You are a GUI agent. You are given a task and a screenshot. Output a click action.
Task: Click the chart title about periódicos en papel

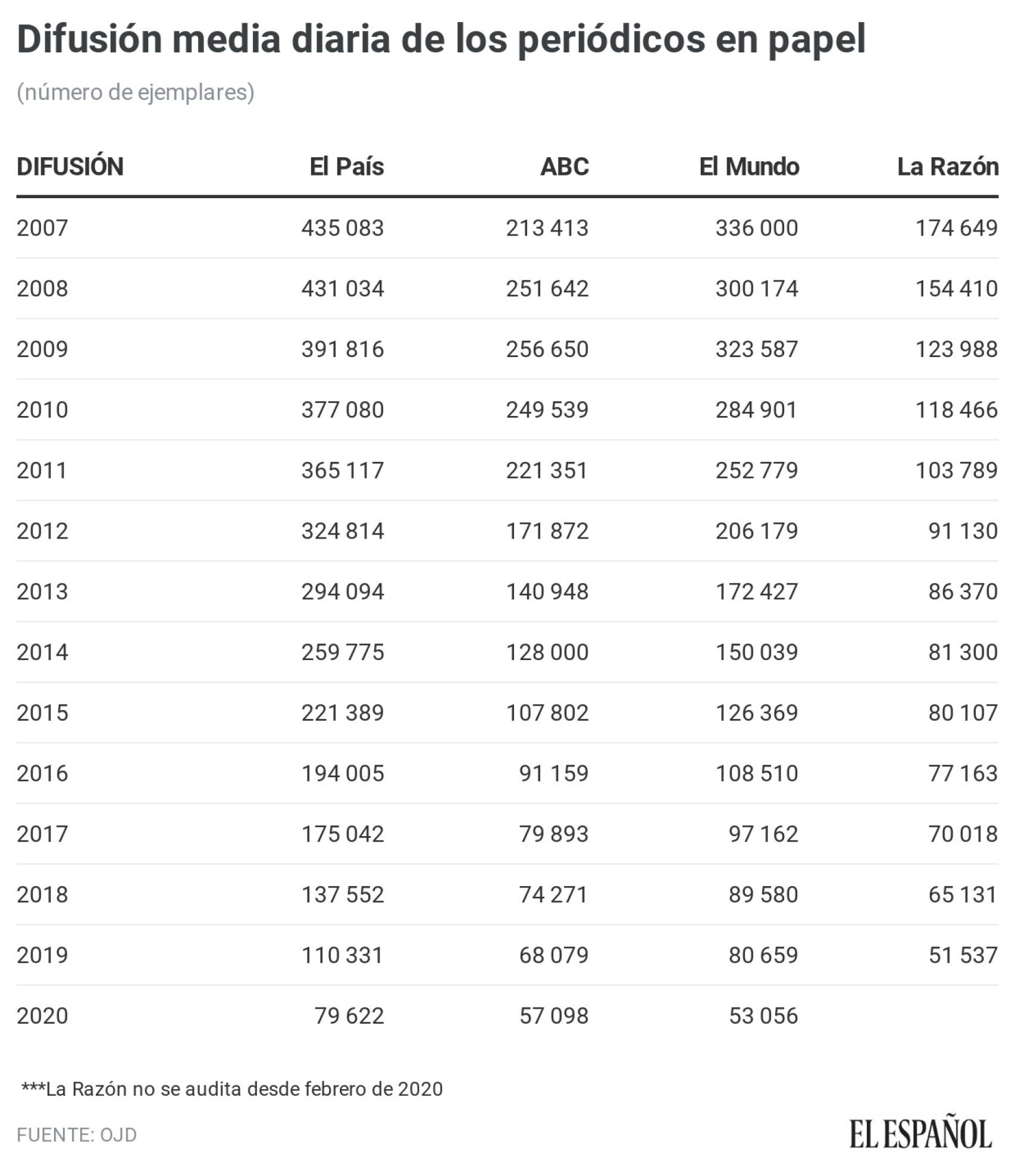(441, 39)
